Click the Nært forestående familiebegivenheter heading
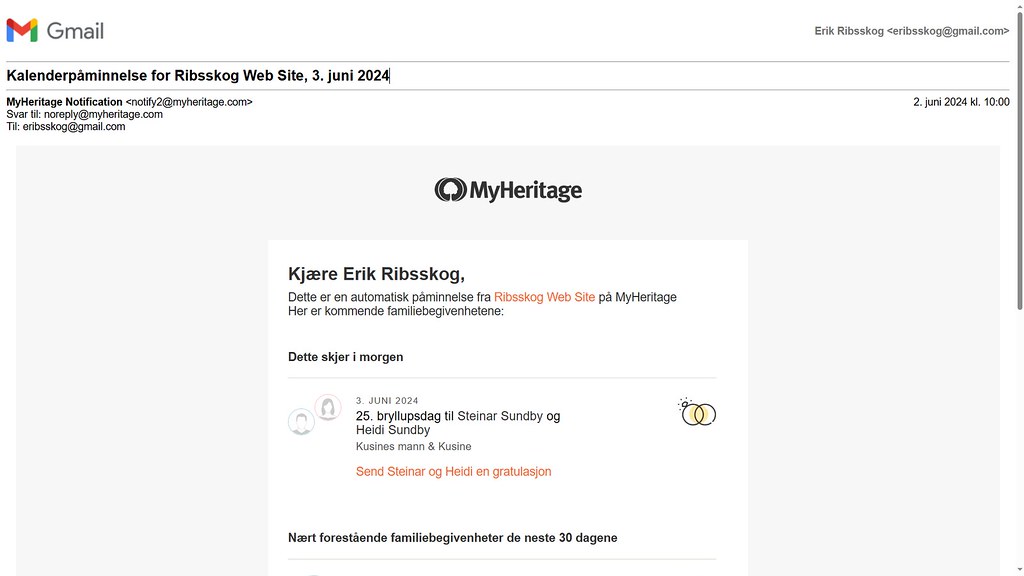This screenshot has width=1024, height=576. (453, 538)
